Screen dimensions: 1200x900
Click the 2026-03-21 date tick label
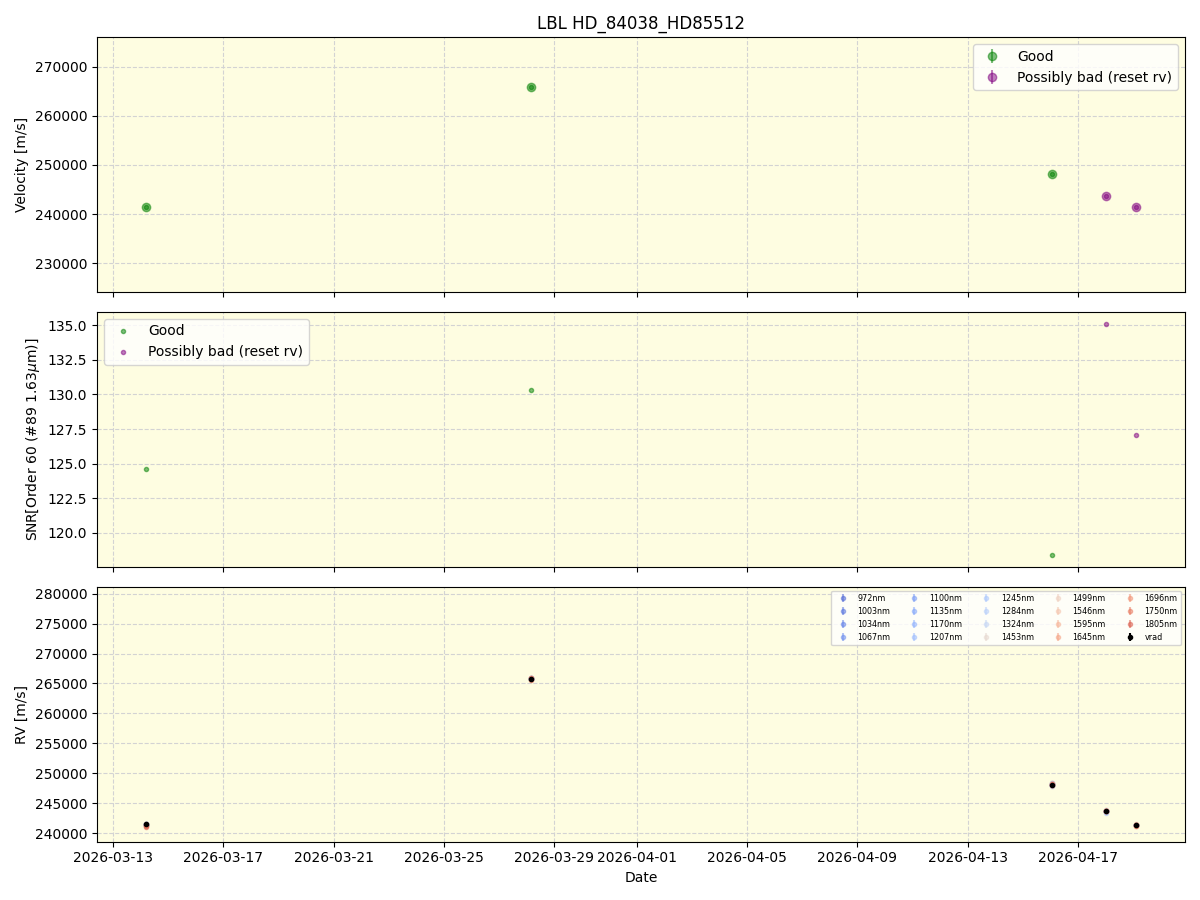pos(334,857)
